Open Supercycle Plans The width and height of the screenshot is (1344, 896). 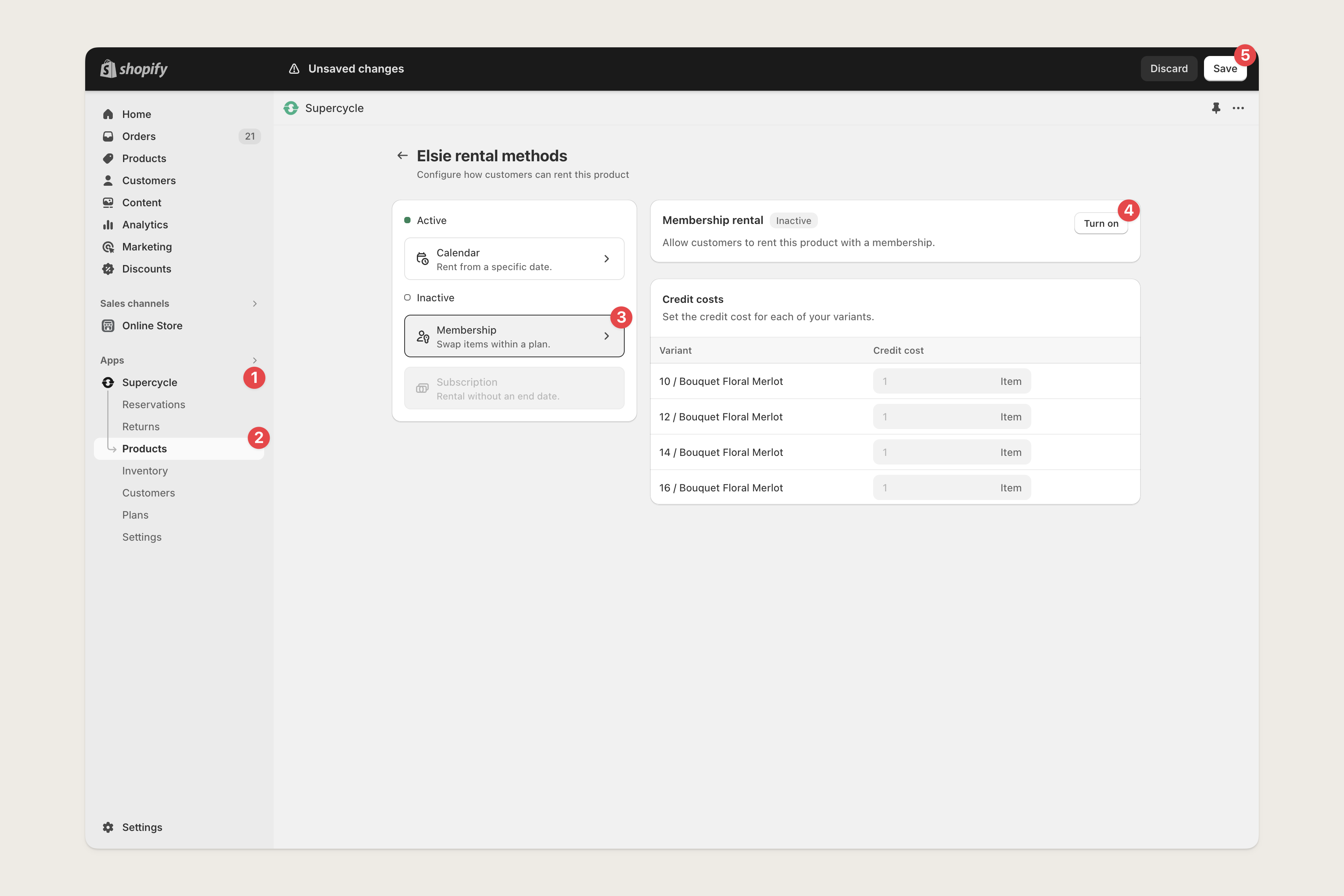pyautogui.click(x=135, y=515)
